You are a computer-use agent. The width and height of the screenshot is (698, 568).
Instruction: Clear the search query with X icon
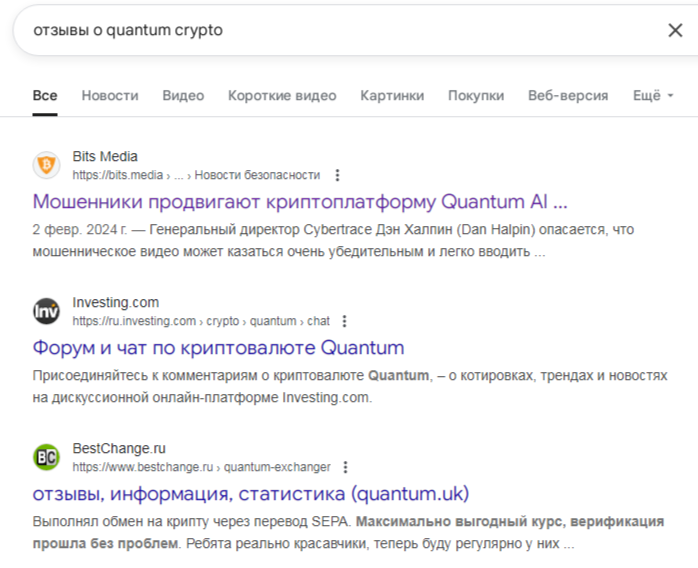[675, 30]
